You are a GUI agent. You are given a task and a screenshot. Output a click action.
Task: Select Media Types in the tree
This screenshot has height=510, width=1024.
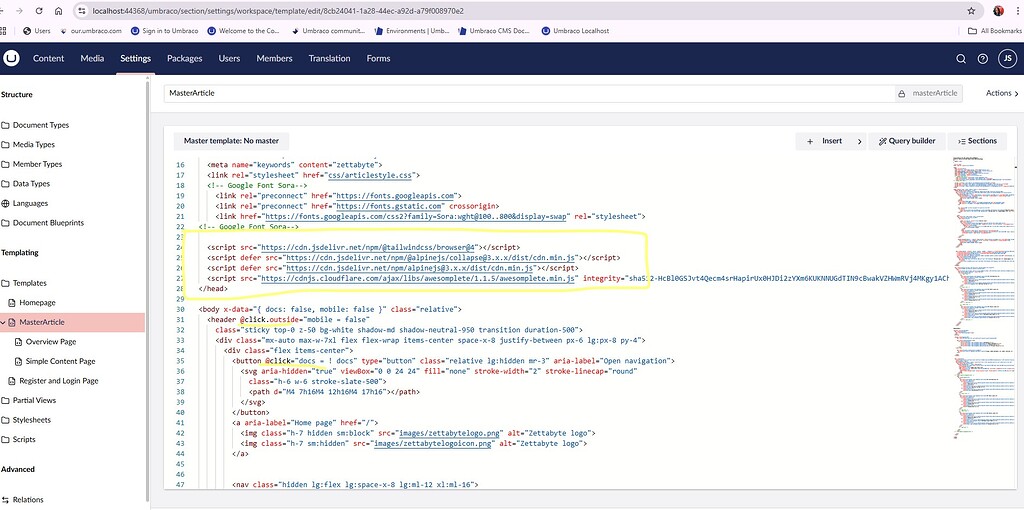34,144
